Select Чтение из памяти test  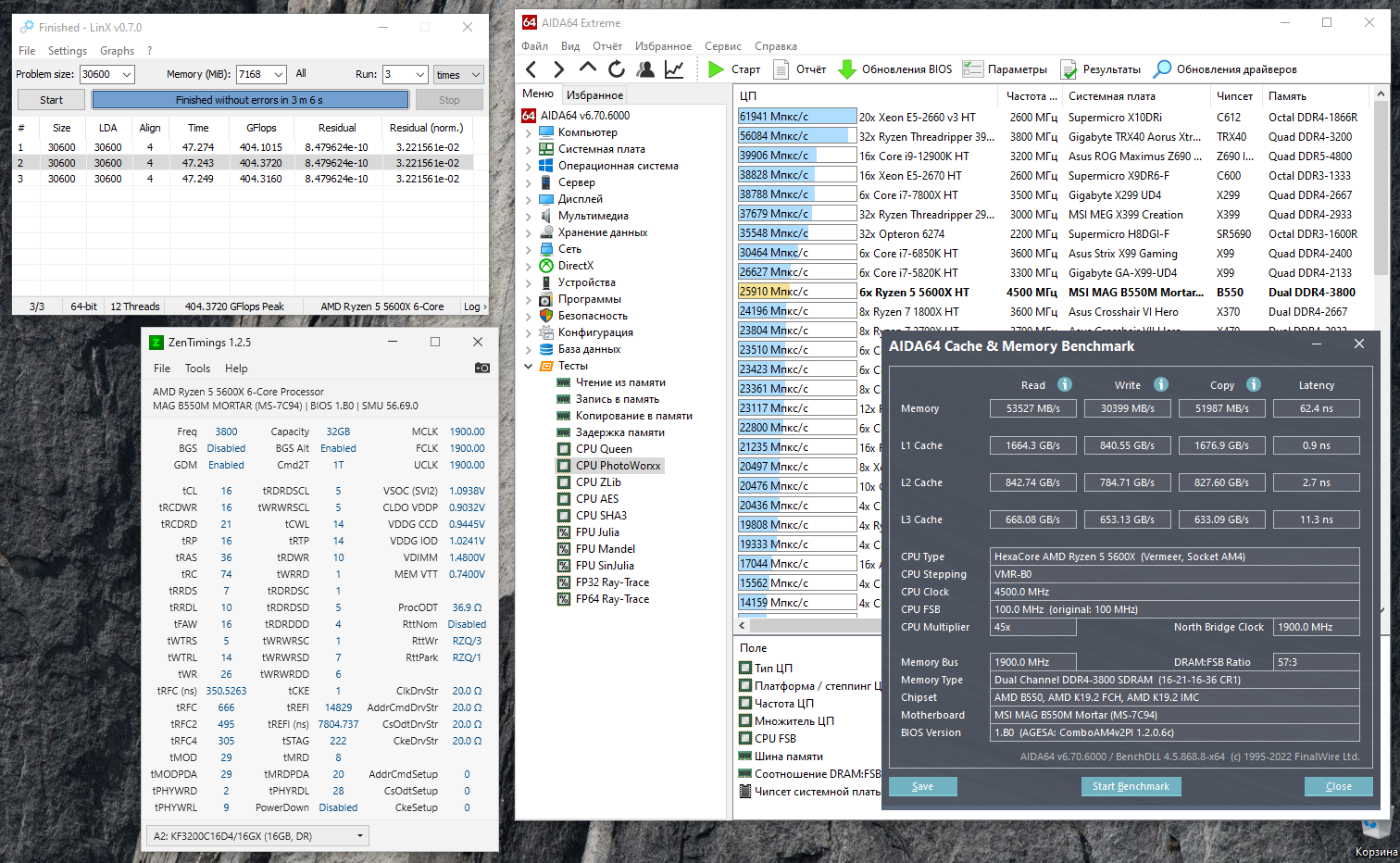(x=620, y=382)
